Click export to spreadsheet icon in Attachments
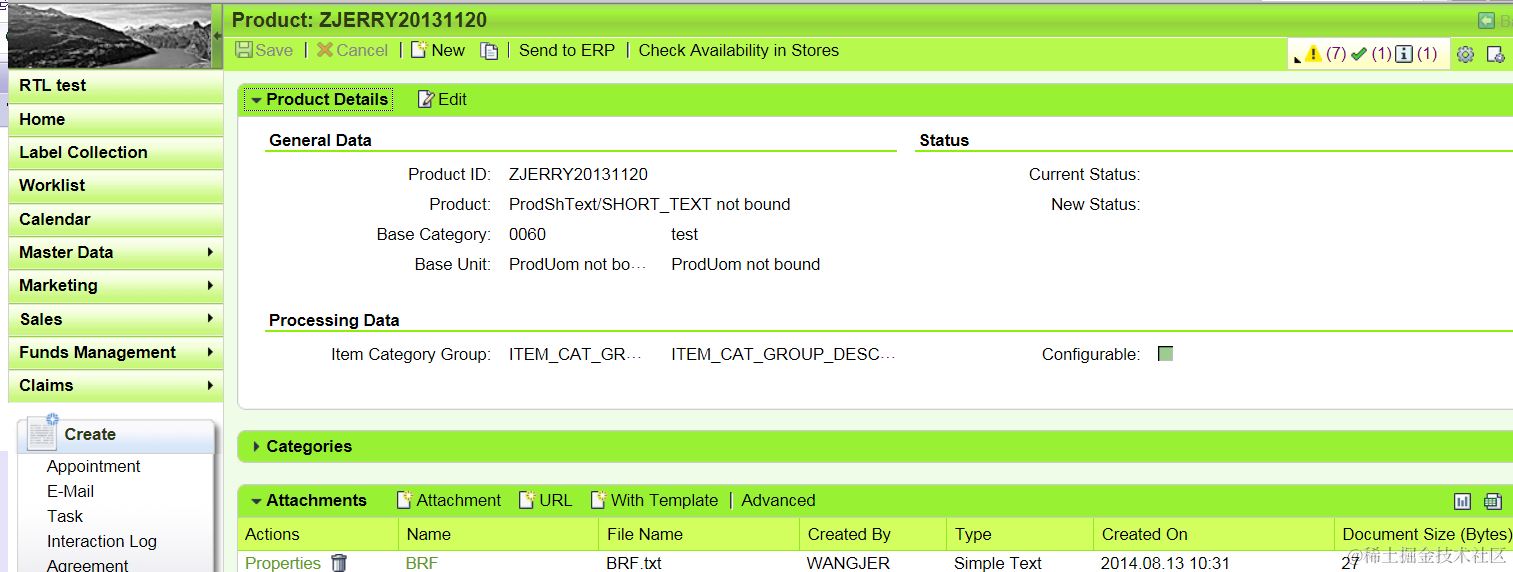This screenshot has height=572, width=1513. (1493, 501)
